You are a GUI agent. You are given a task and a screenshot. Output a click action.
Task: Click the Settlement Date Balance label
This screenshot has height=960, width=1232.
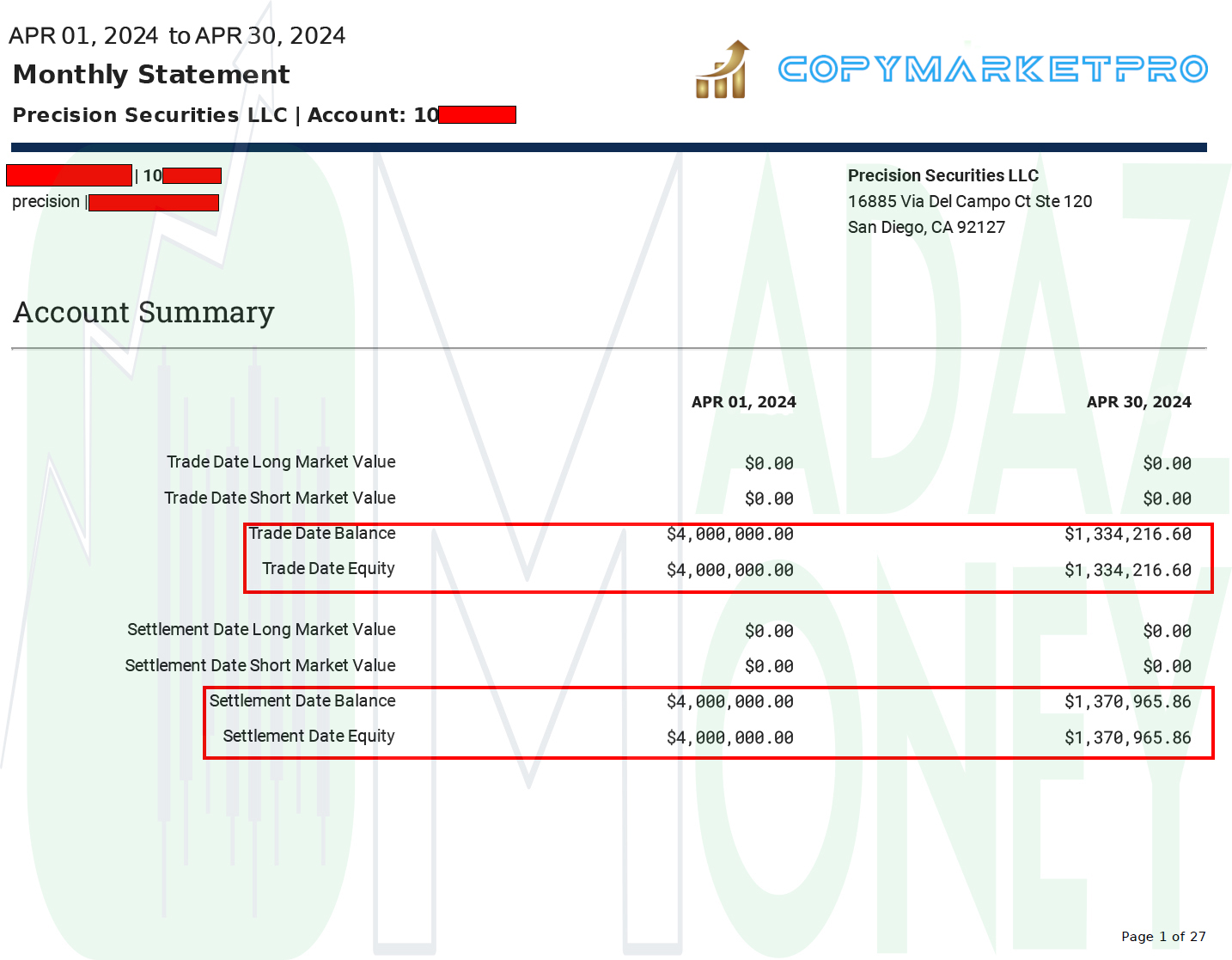tap(302, 701)
